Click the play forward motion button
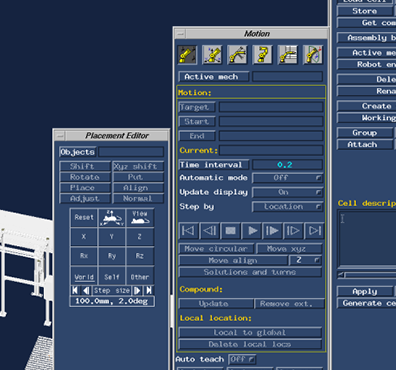The height and width of the screenshot is (370, 396). click(252, 231)
